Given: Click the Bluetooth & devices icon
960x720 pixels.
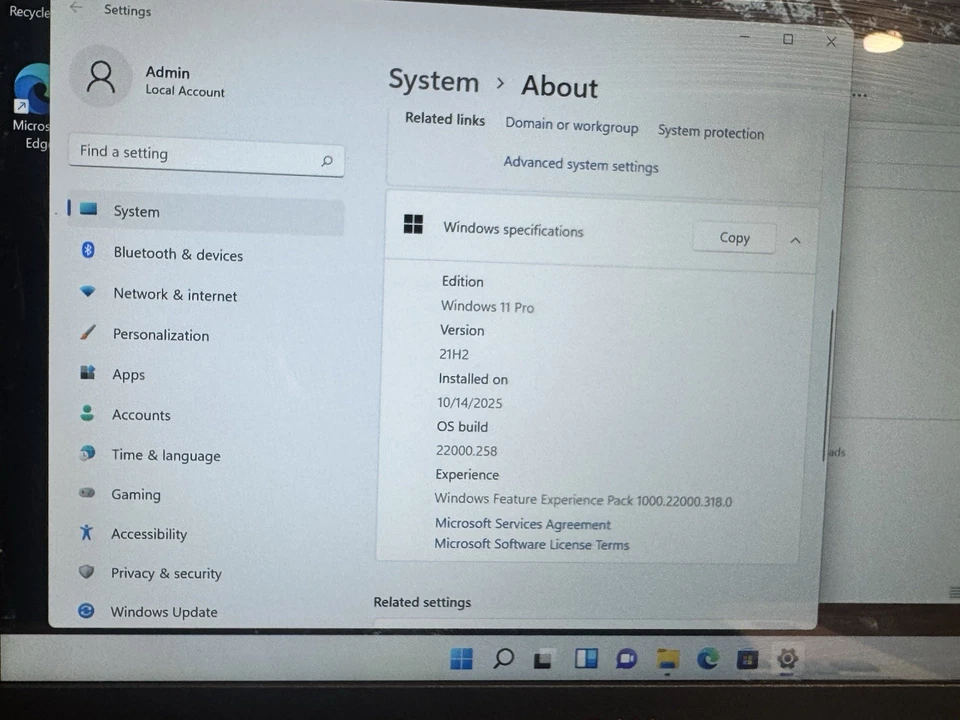Looking at the screenshot, I should (88, 250).
